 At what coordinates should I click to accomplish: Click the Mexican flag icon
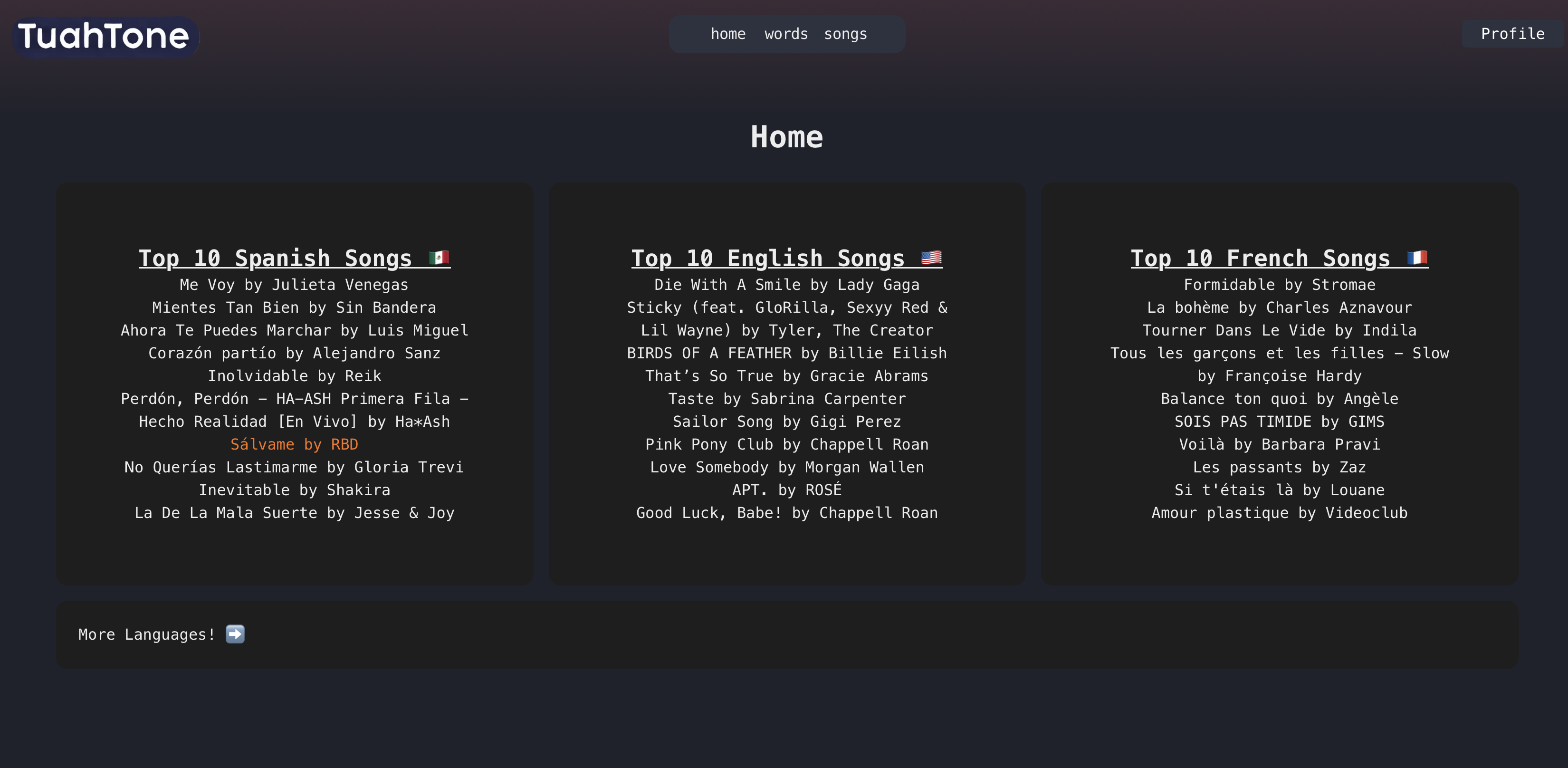[x=439, y=258]
